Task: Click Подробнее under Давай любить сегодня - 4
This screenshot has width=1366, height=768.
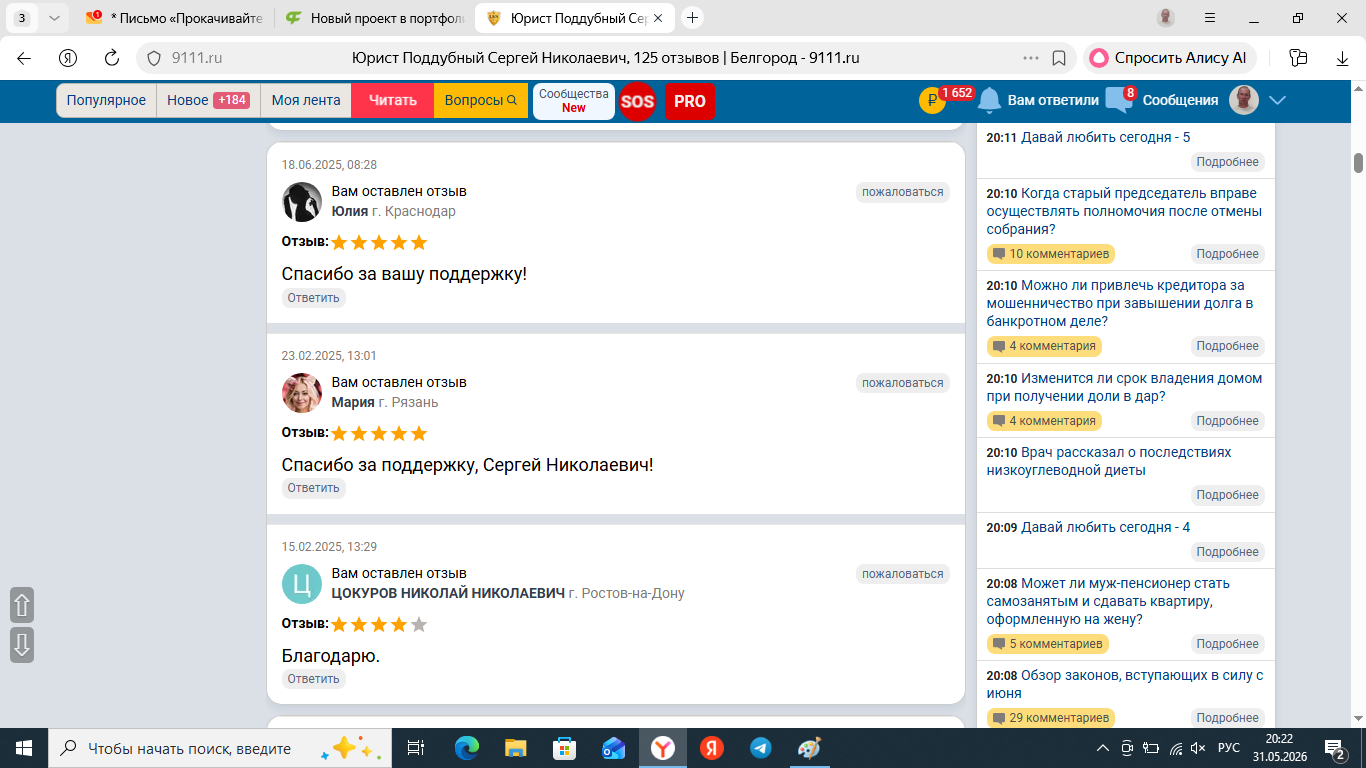Action: coord(1227,552)
